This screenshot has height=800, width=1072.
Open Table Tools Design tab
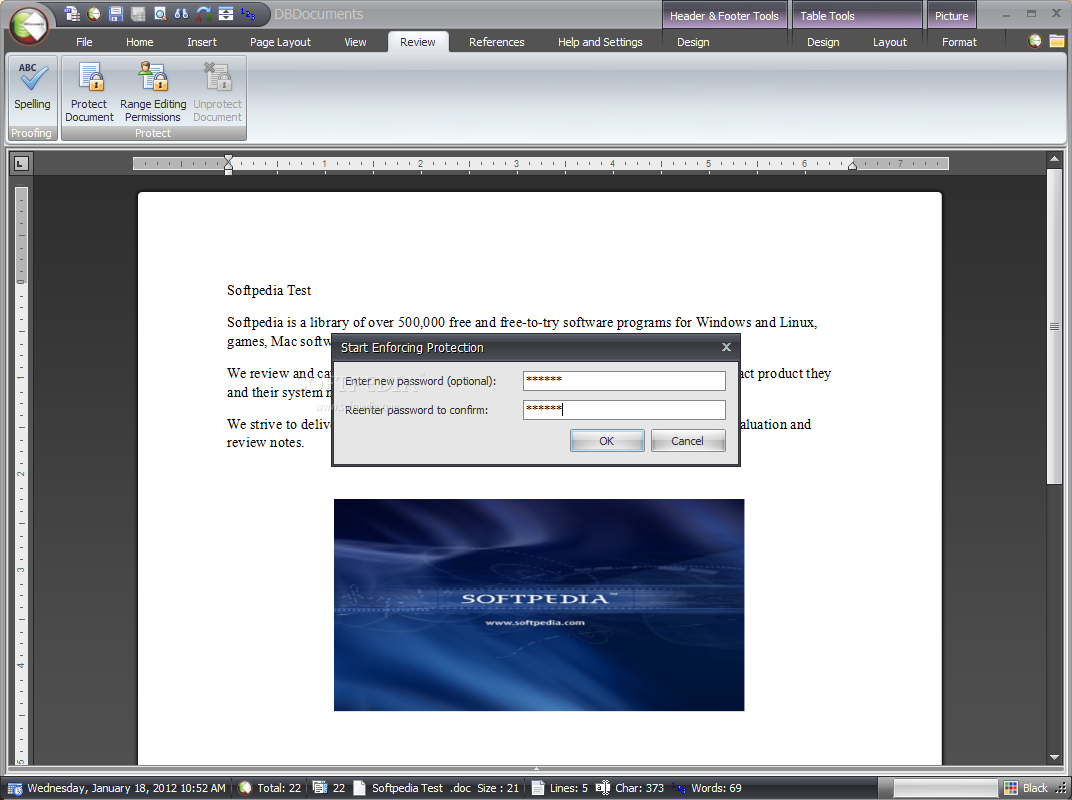click(x=823, y=42)
